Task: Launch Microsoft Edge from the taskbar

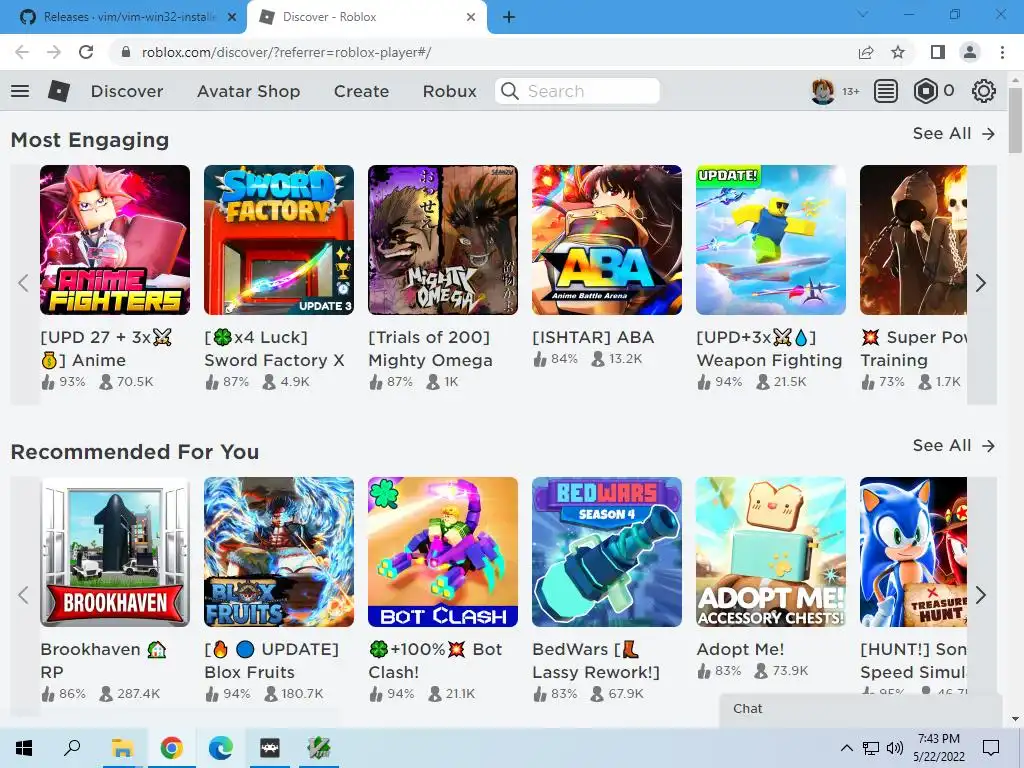Action: coord(221,748)
